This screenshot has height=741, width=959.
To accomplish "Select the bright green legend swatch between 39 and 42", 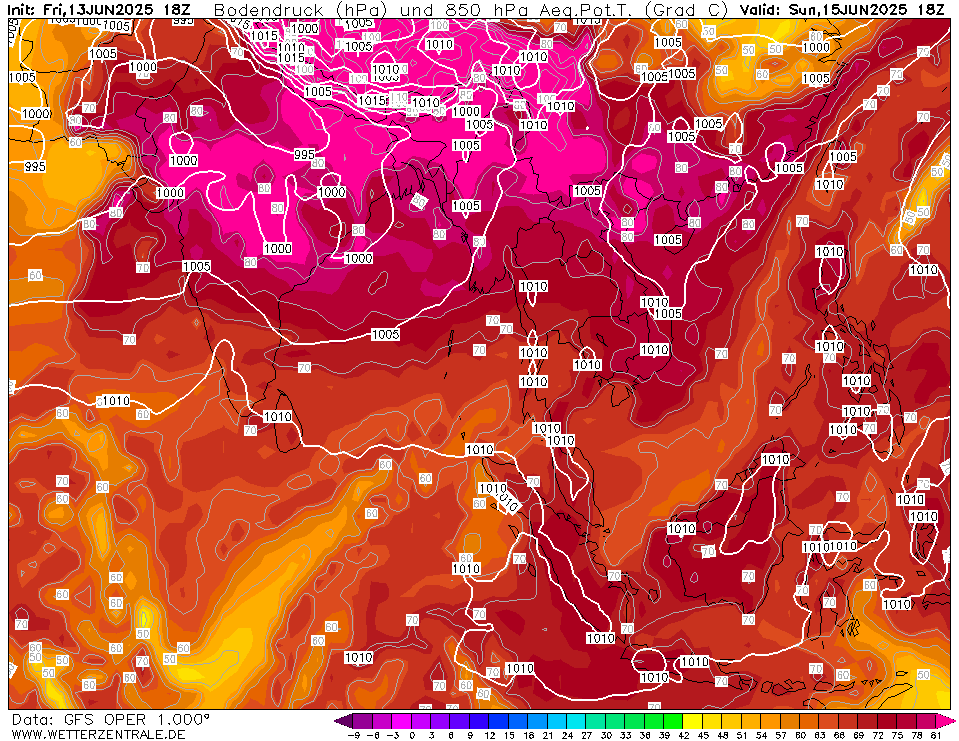I will [x=673, y=720].
